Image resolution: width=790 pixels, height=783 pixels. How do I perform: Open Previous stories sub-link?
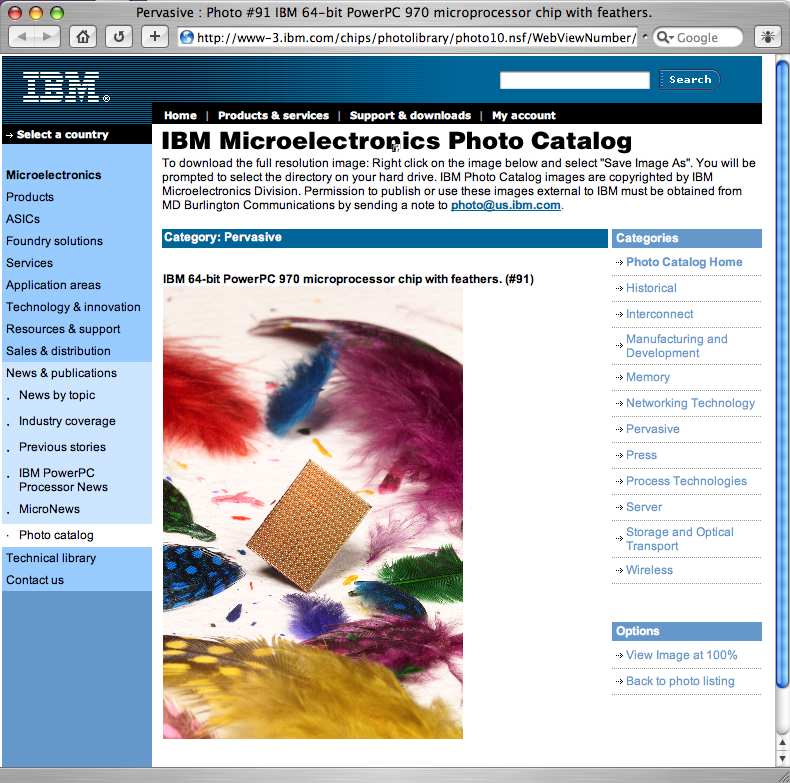62,447
